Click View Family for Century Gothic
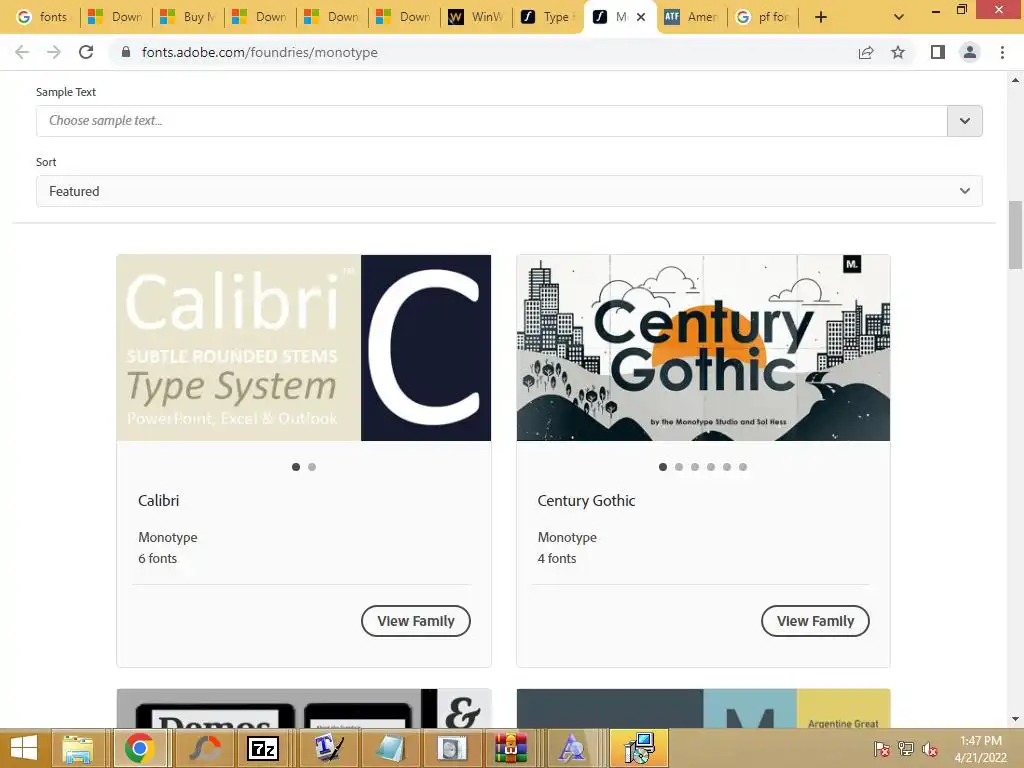 [816, 621]
